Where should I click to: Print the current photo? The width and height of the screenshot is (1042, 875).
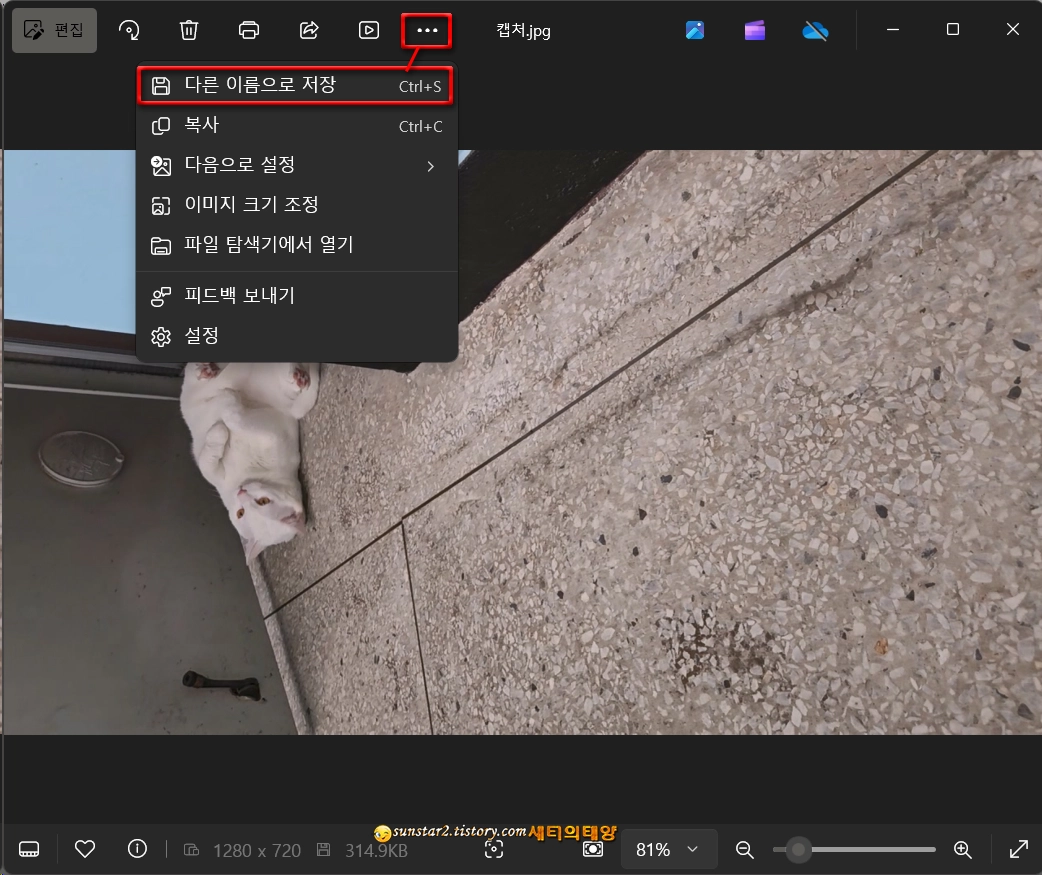248,29
